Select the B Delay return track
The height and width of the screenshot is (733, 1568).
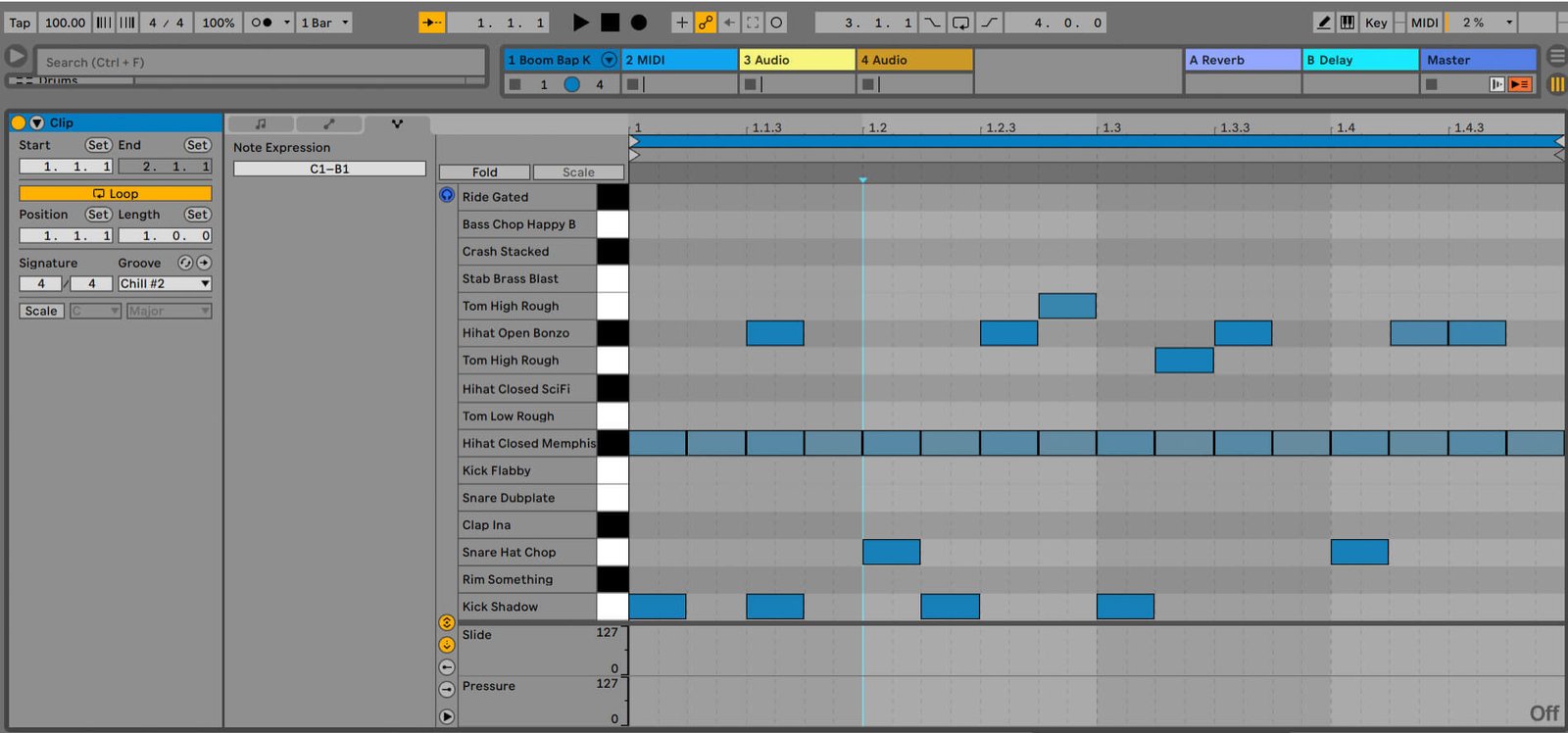(1360, 60)
